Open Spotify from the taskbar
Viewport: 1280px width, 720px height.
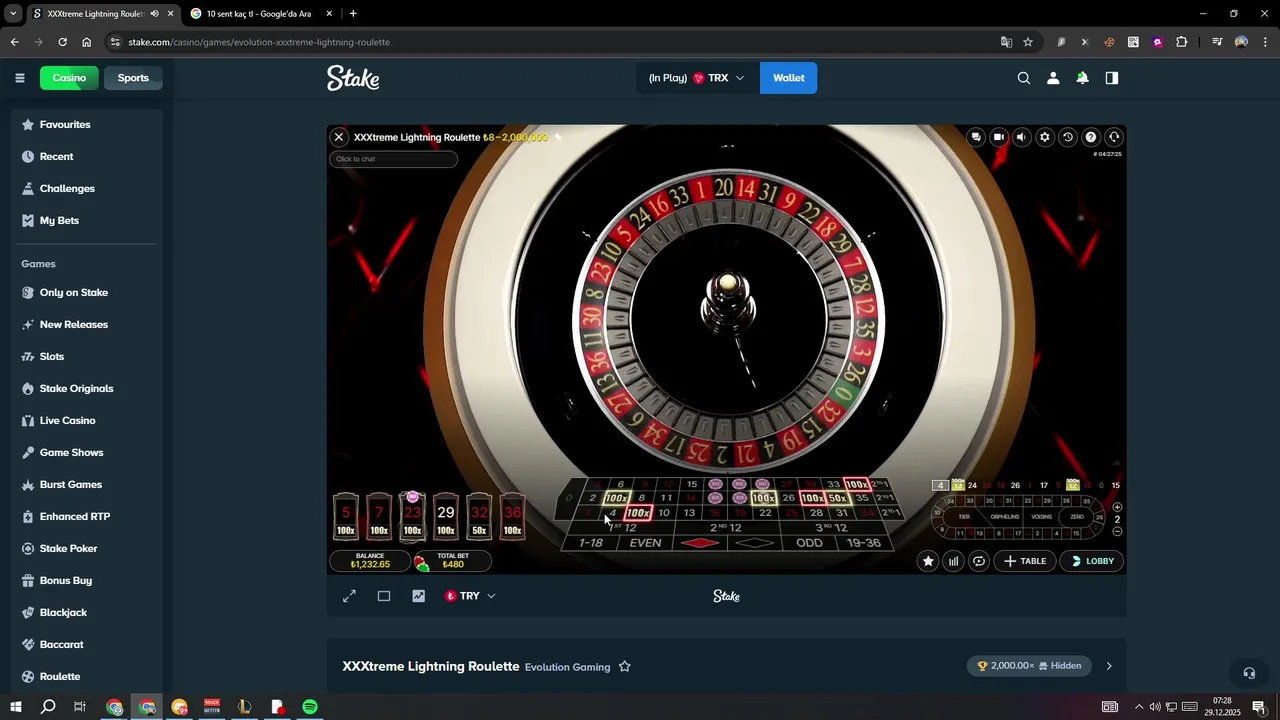[x=310, y=707]
